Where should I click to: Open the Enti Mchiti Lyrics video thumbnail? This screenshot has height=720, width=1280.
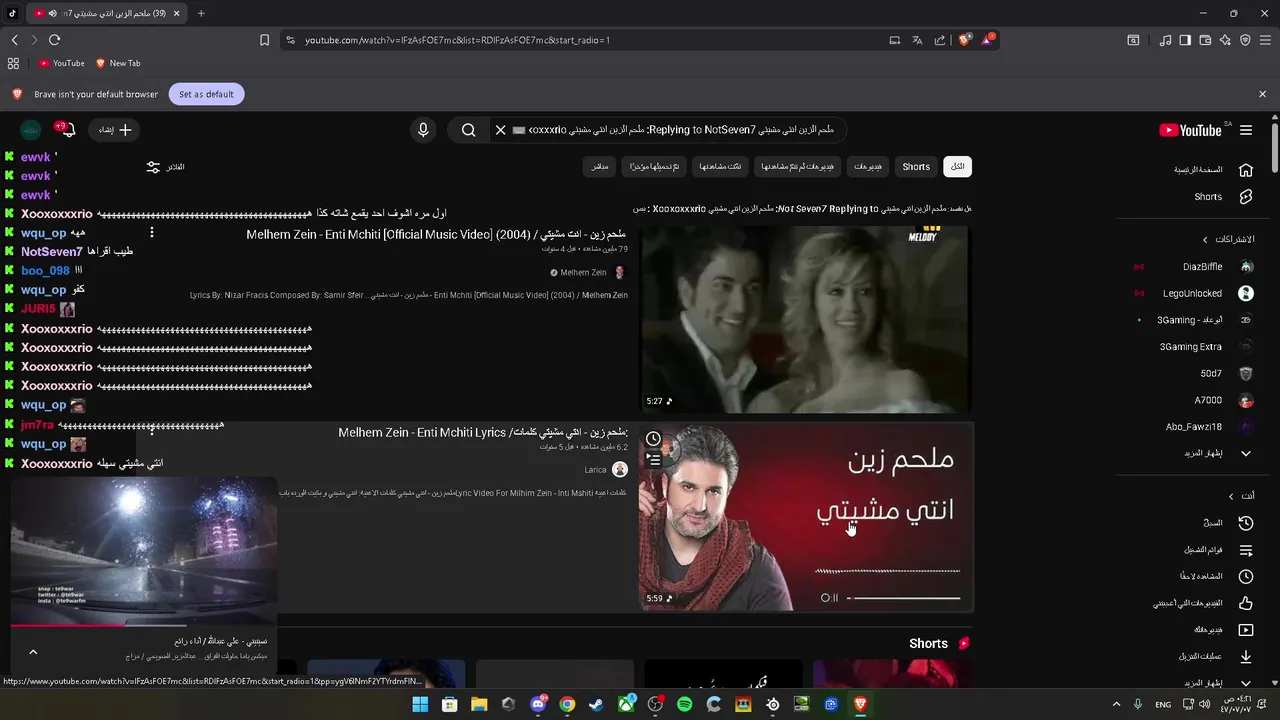(804, 518)
